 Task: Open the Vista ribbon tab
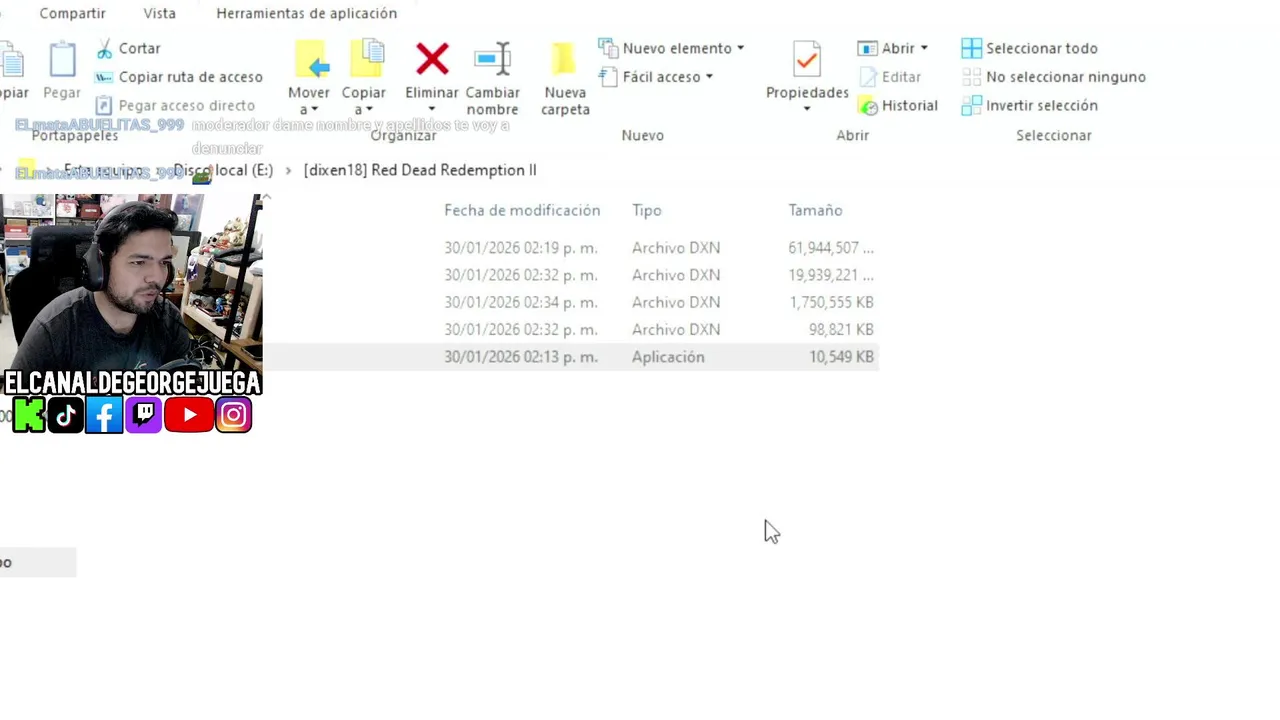click(x=159, y=13)
